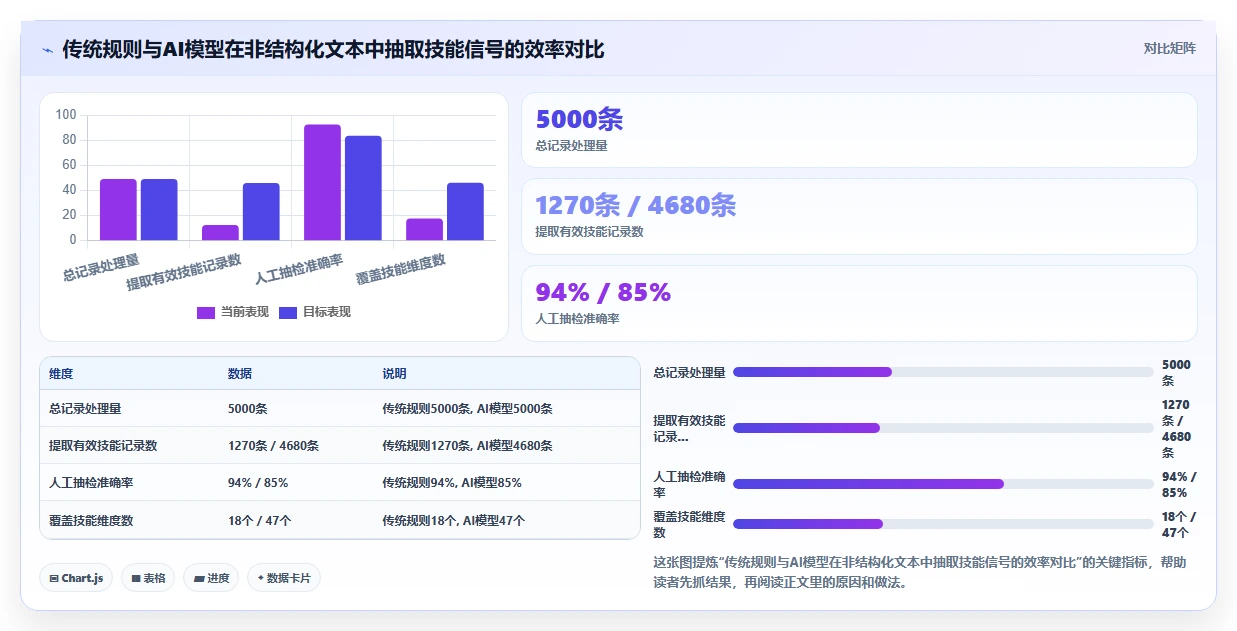Click the 94% / 85% value right of the progress bar

1178,485
